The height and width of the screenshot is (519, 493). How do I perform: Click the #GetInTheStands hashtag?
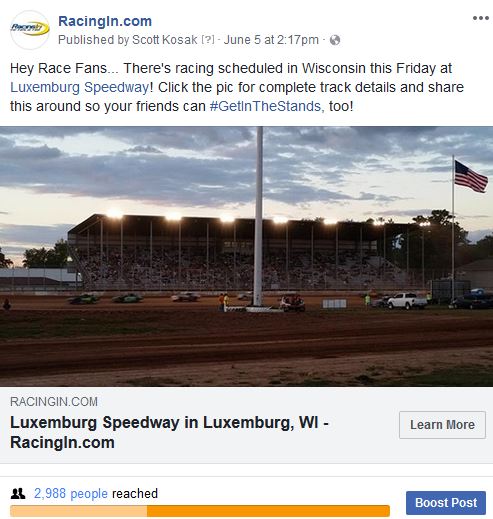coord(266,106)
